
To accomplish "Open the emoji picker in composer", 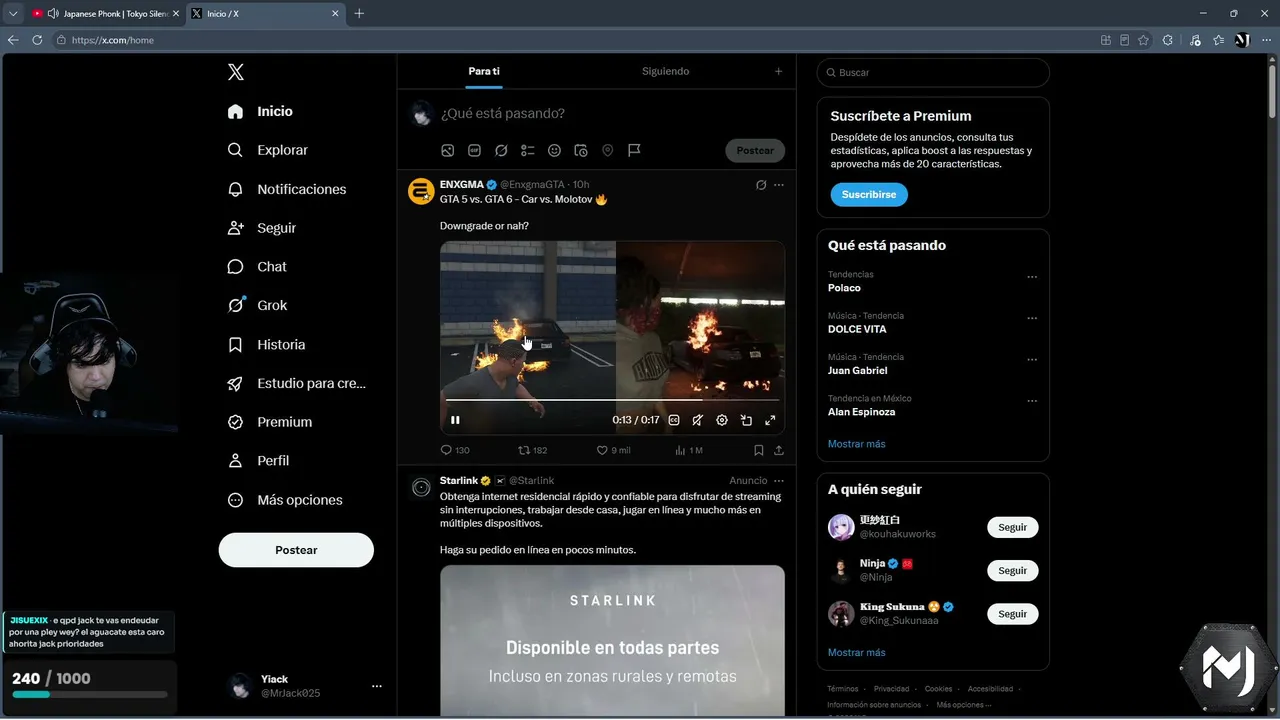I will pos(554,150).
